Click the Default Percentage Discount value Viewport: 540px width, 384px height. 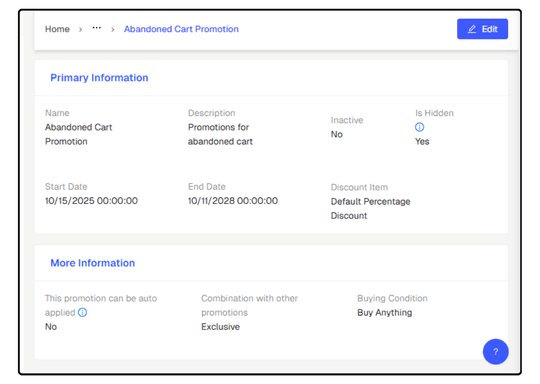pyautogui.click(x=371, y=208)
